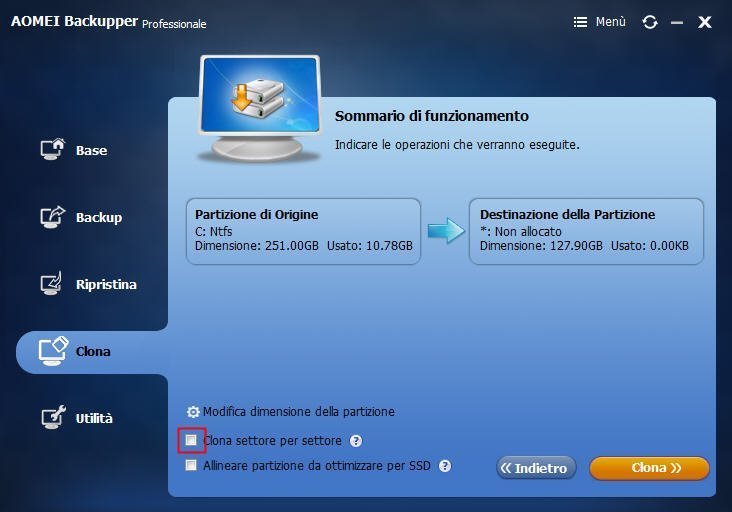Screen dimensions: 732x512
Task: Open the Menù list icon
Action: [580, 22]
